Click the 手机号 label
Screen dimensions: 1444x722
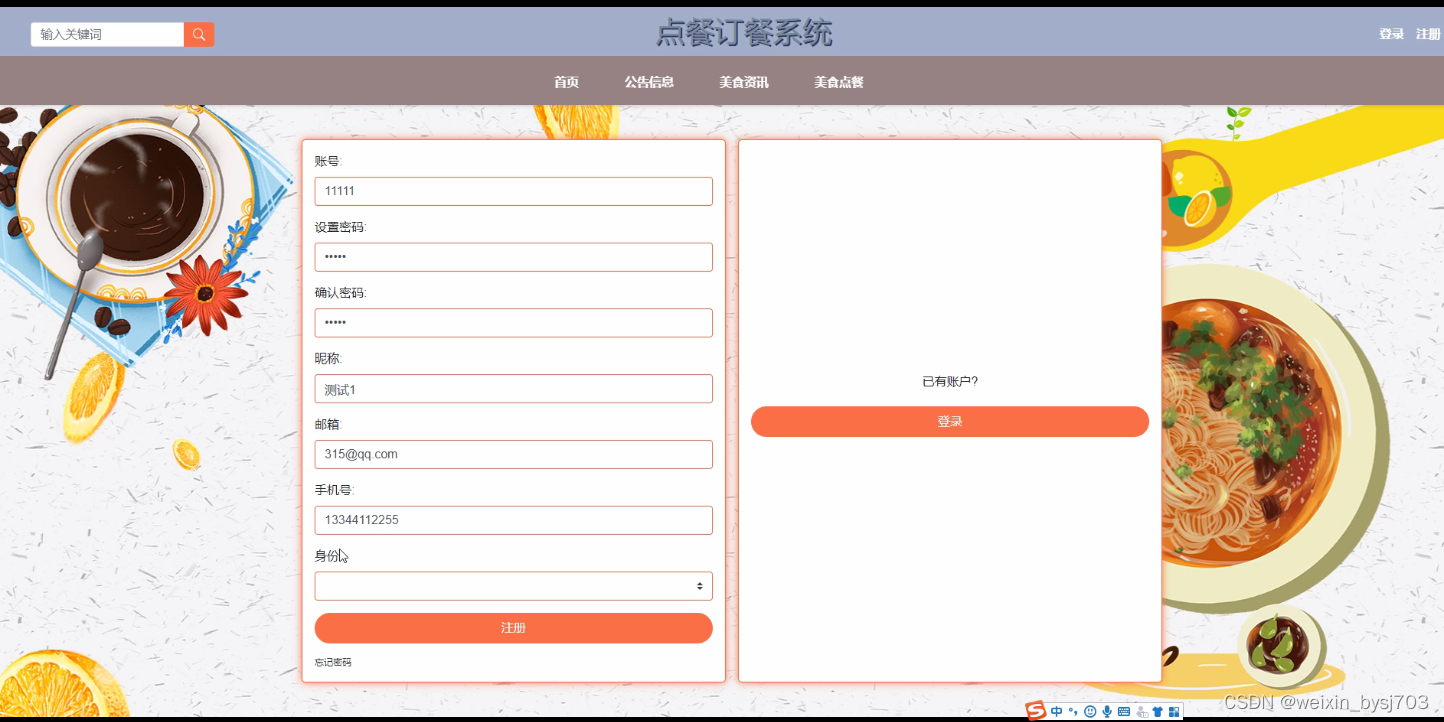point(334,490)
